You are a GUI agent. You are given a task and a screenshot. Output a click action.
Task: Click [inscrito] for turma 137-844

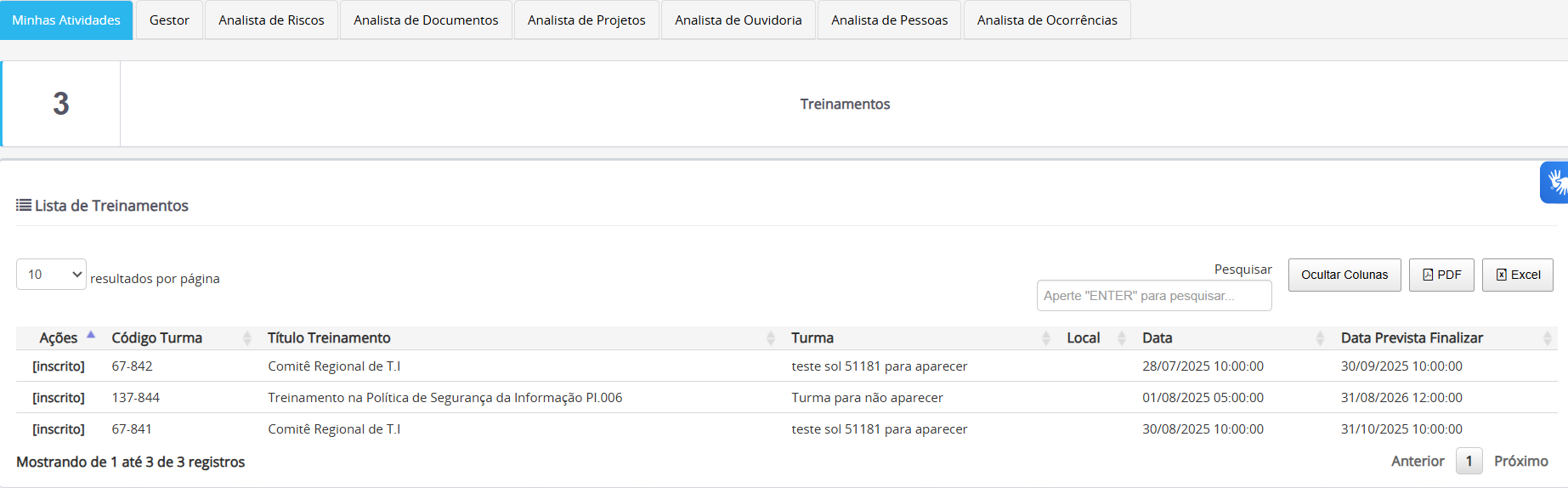pyautogui.click(x=59, y=398)
